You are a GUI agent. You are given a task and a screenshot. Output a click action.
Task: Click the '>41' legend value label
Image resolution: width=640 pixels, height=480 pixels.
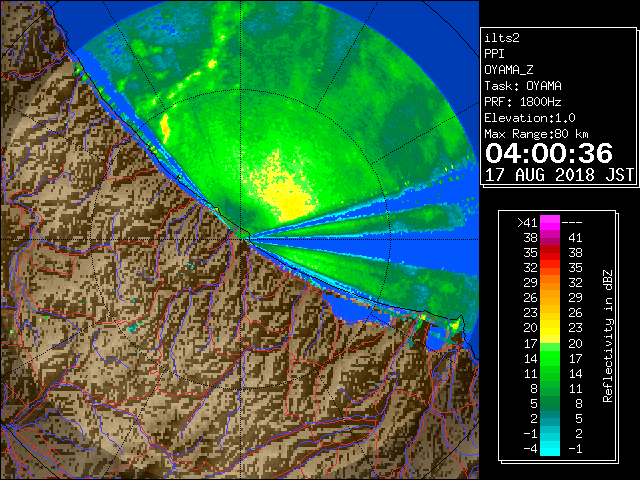(x=527, y=223)
